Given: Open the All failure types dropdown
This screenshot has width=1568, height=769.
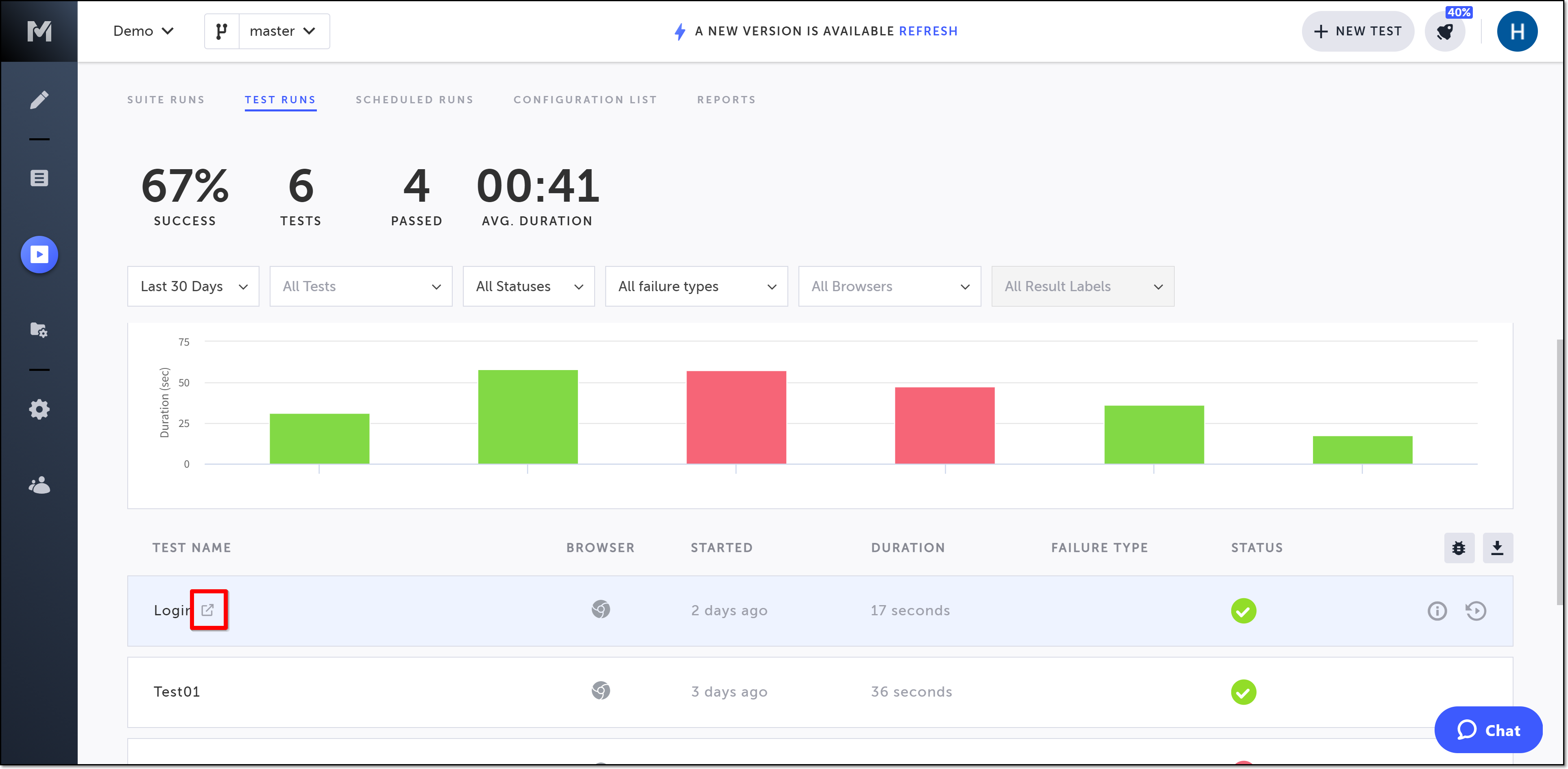Looking at the screenshot, I should 696,287.
